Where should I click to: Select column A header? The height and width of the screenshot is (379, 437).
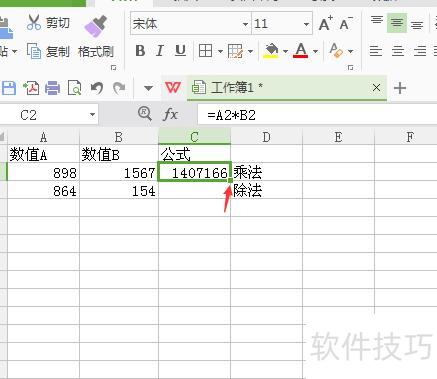pyautogui.click(x=43, y=137)
